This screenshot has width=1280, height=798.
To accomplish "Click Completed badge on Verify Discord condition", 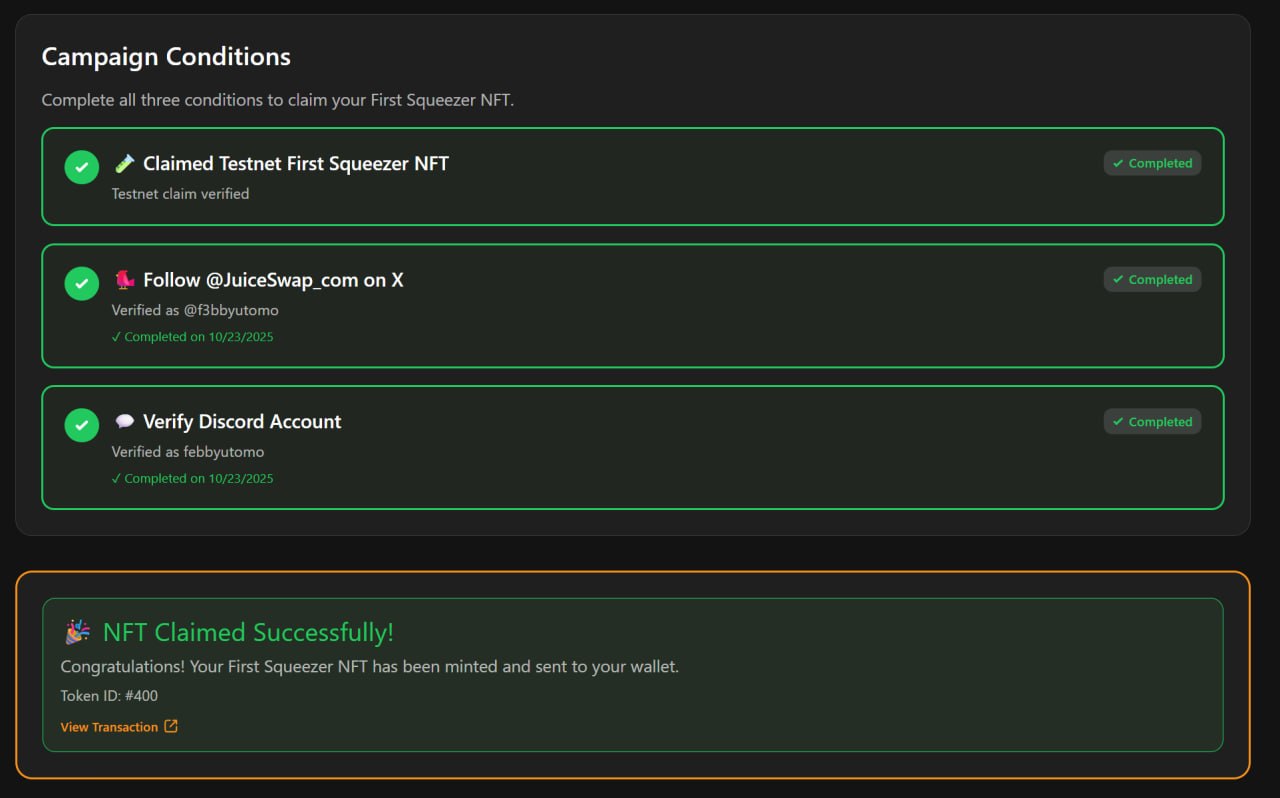I will pyautogui.click(x=1152, y=421).
